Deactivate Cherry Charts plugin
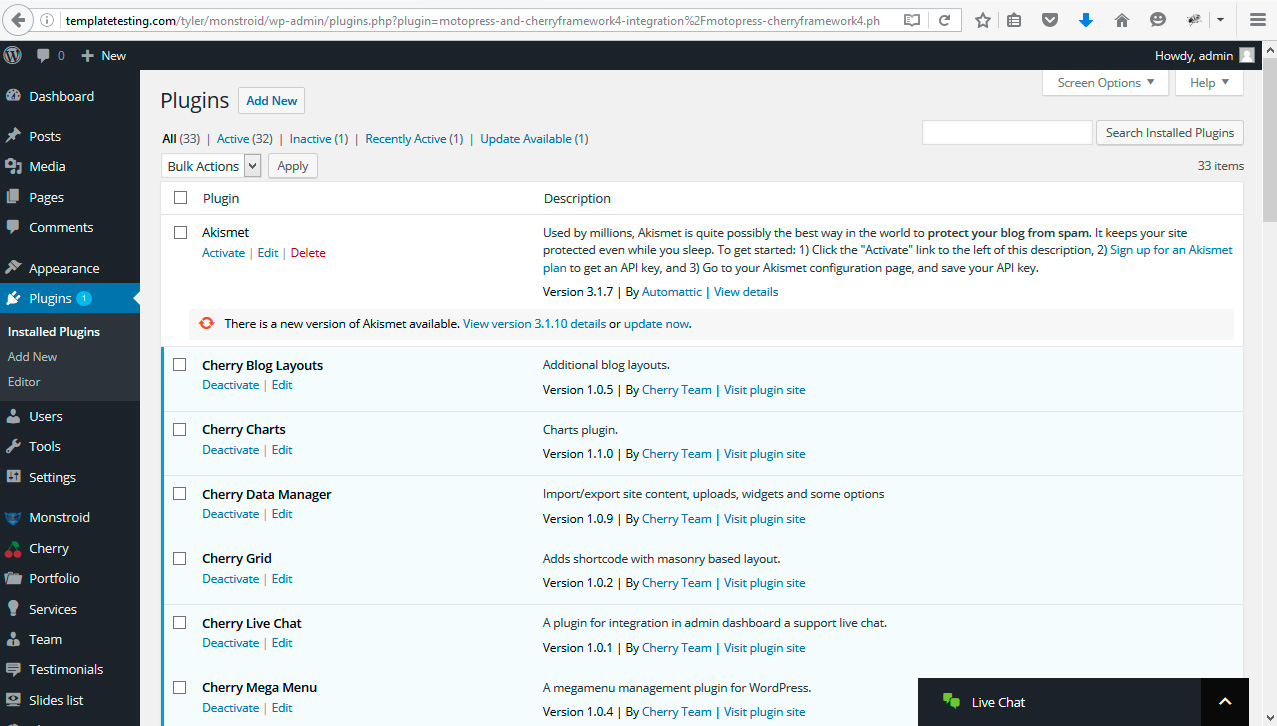This screenshot has height=726, width=1277. coord(230,450)
